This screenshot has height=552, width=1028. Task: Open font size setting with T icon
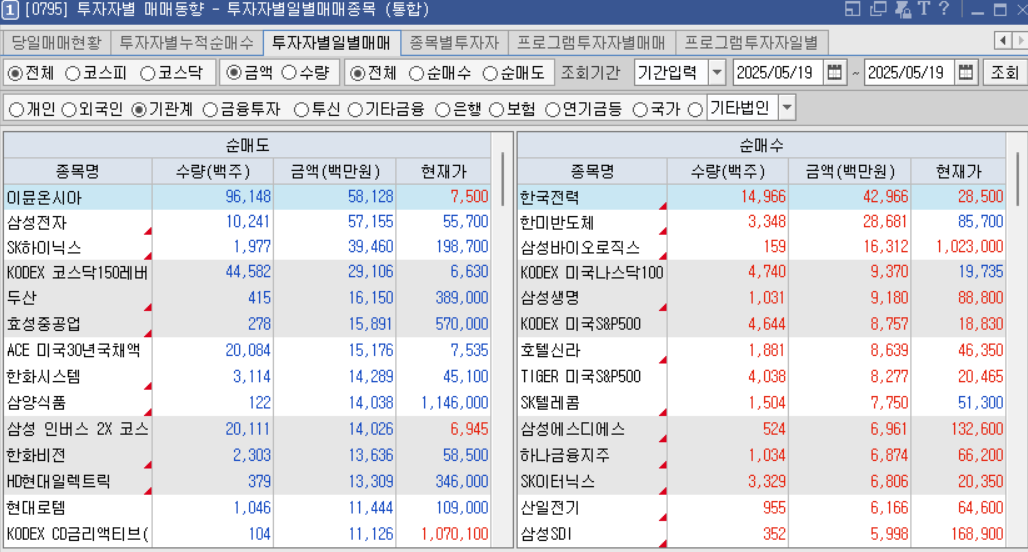(924, 9)
